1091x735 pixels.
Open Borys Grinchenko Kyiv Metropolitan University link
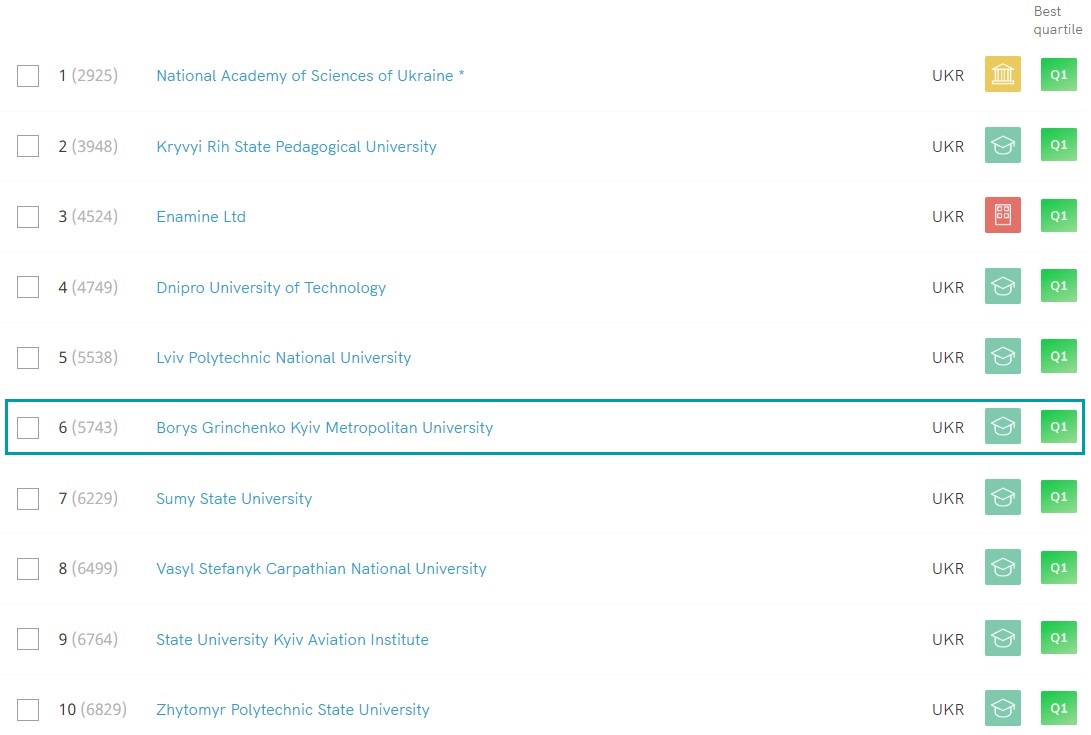tap(324, 428)
